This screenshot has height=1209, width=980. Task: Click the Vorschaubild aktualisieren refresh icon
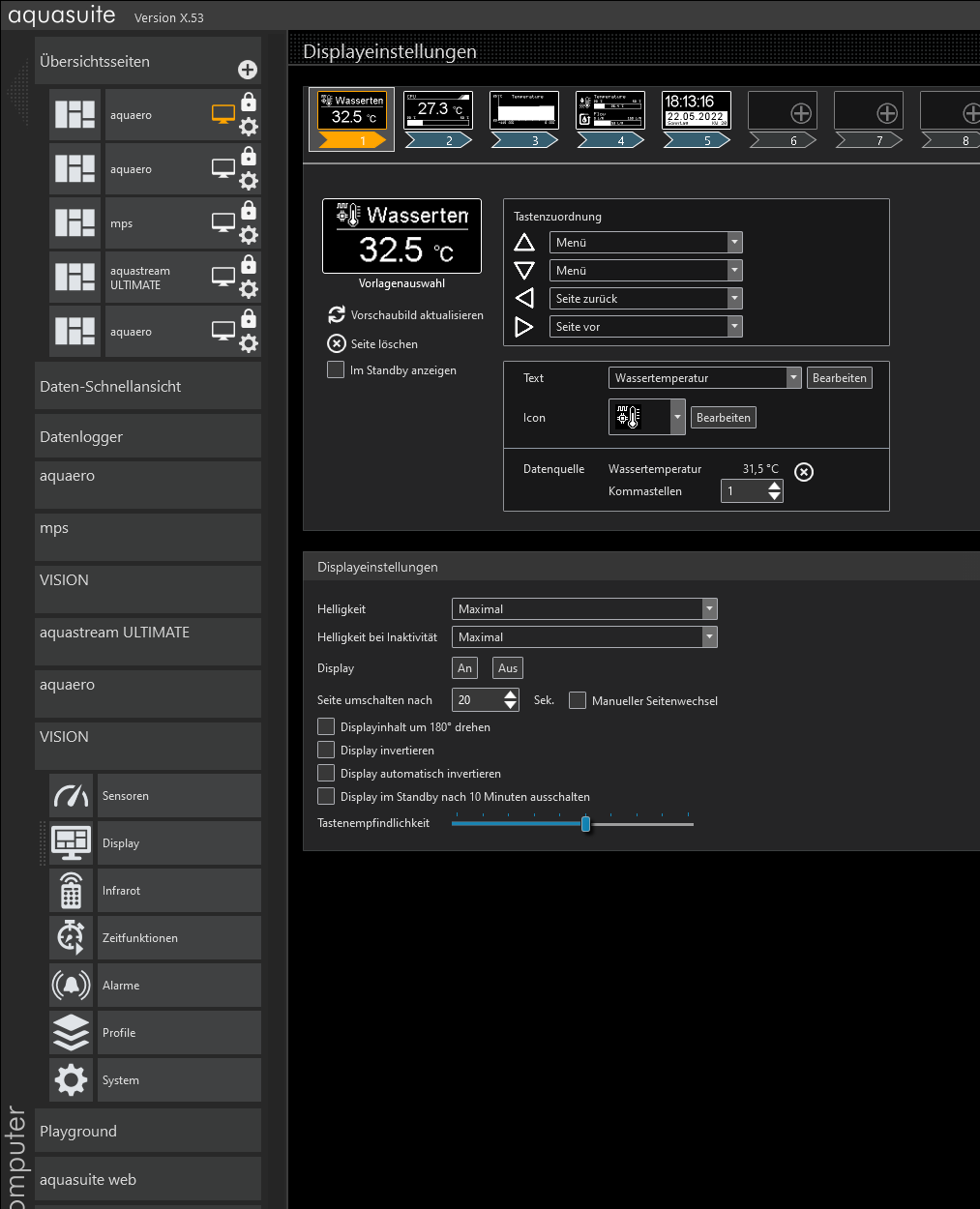pyautogui.click(x=337, y=314)
